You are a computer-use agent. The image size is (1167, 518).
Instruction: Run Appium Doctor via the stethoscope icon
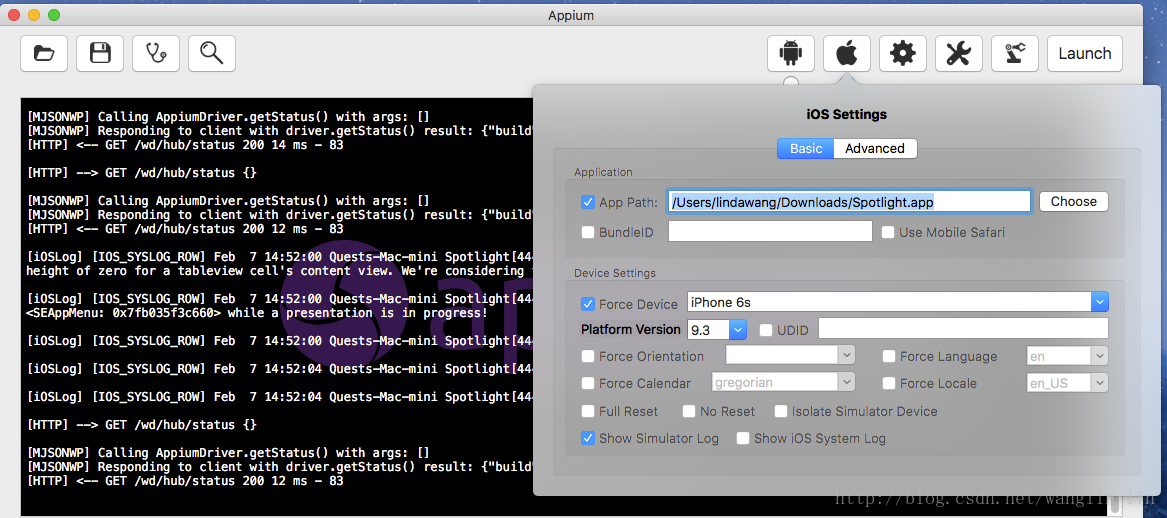pos(156,54)
